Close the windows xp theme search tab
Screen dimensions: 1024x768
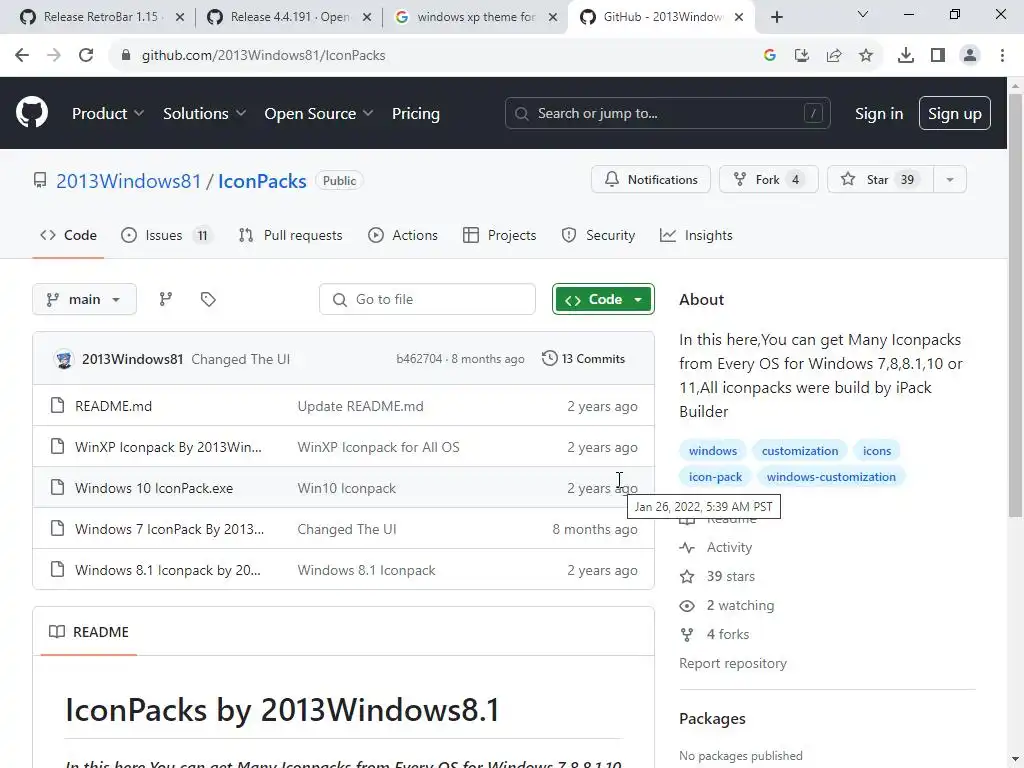coord(552,17)
